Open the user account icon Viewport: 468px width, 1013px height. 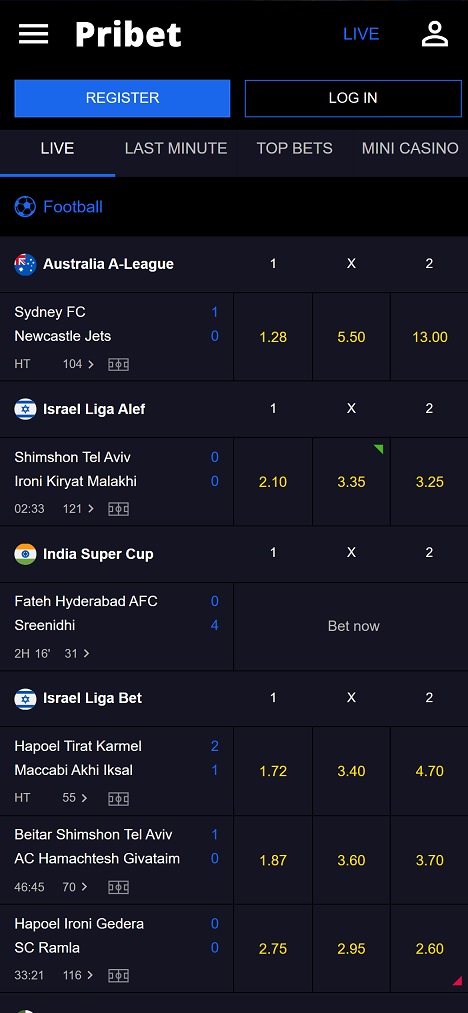[x=435, y=34]
